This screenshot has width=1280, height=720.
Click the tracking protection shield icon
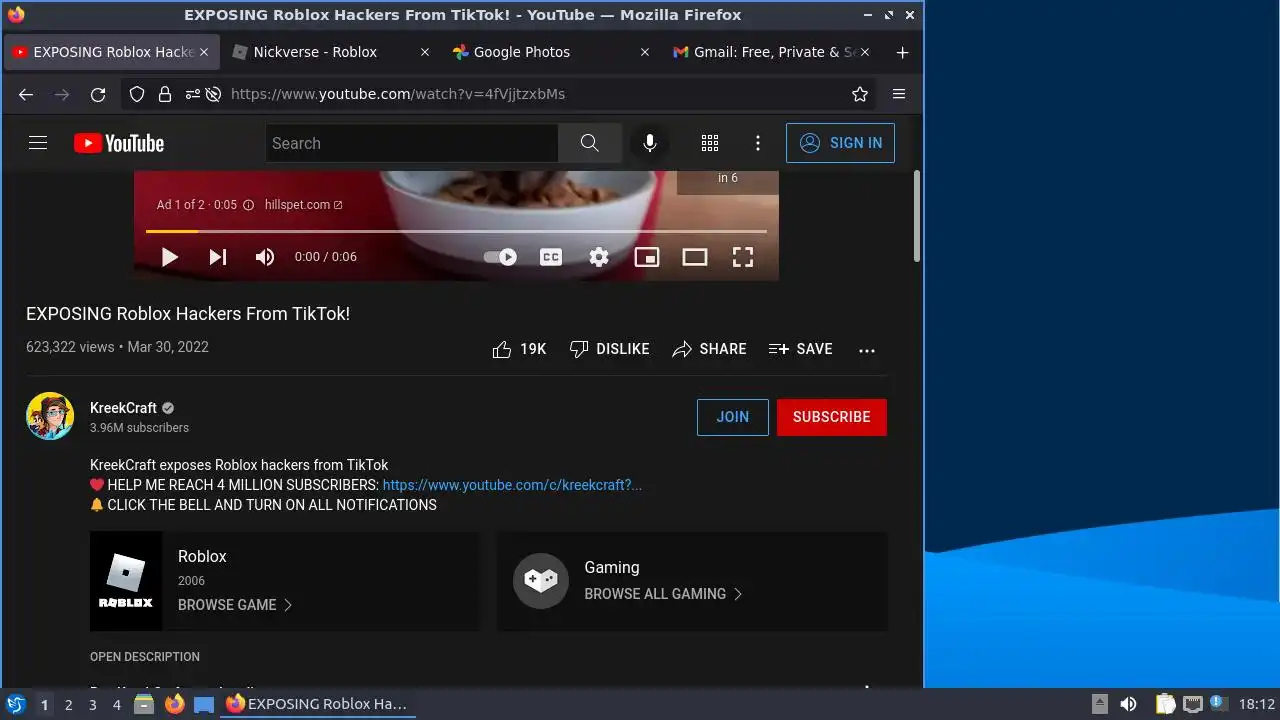[x=139, y=94]
